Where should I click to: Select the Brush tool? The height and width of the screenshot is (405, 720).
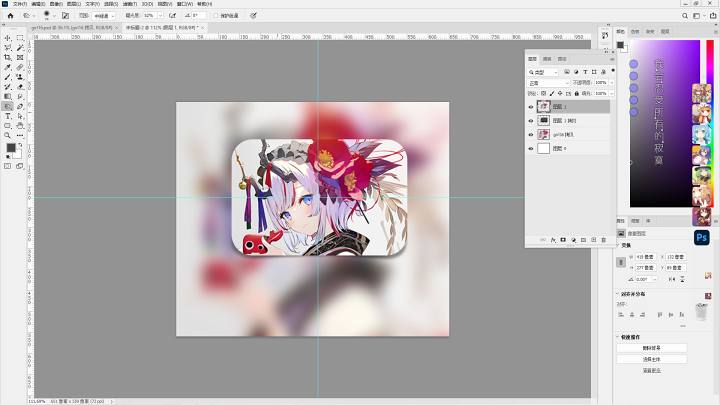(8, 77)
